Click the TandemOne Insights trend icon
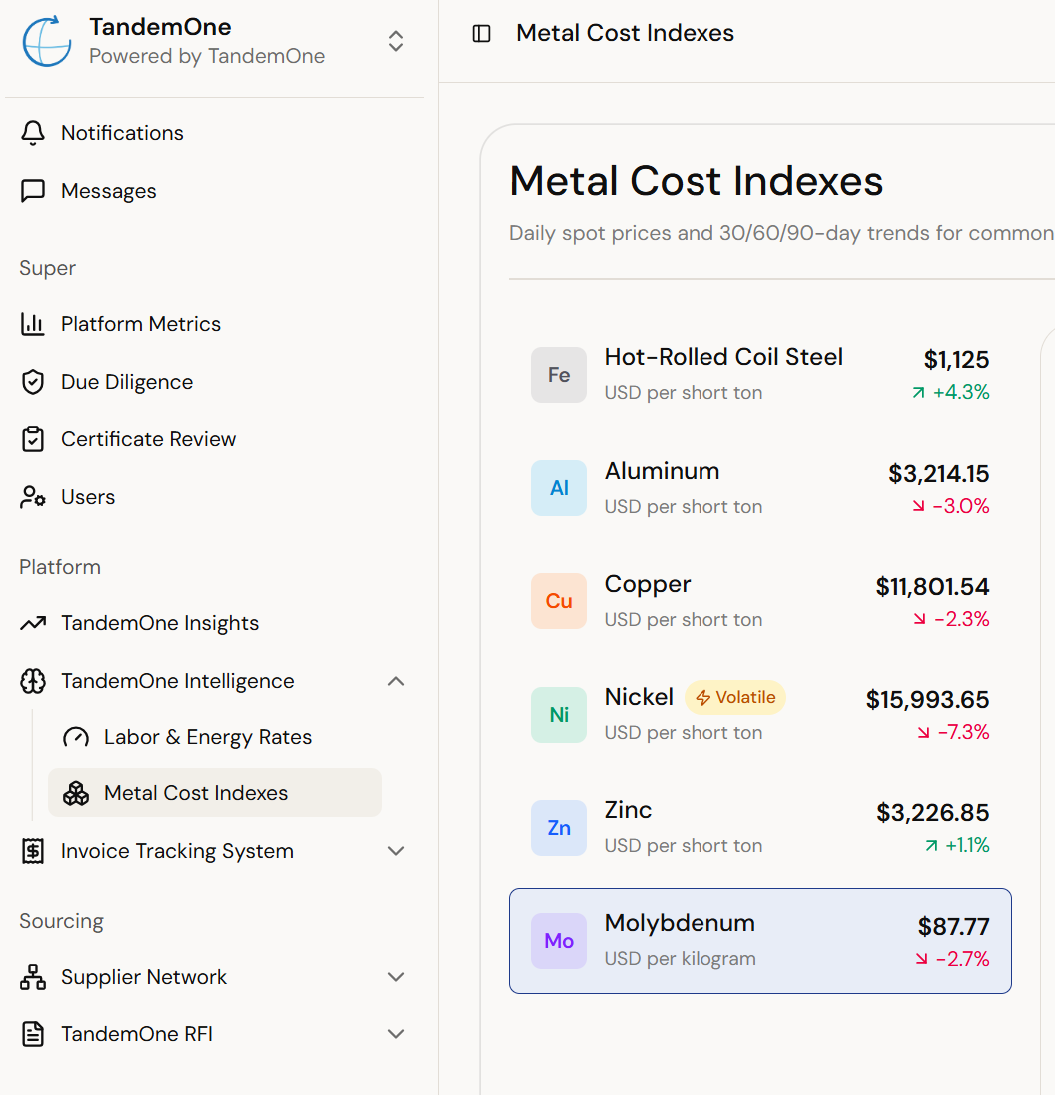1055x1095 pixels. (33, 623)
